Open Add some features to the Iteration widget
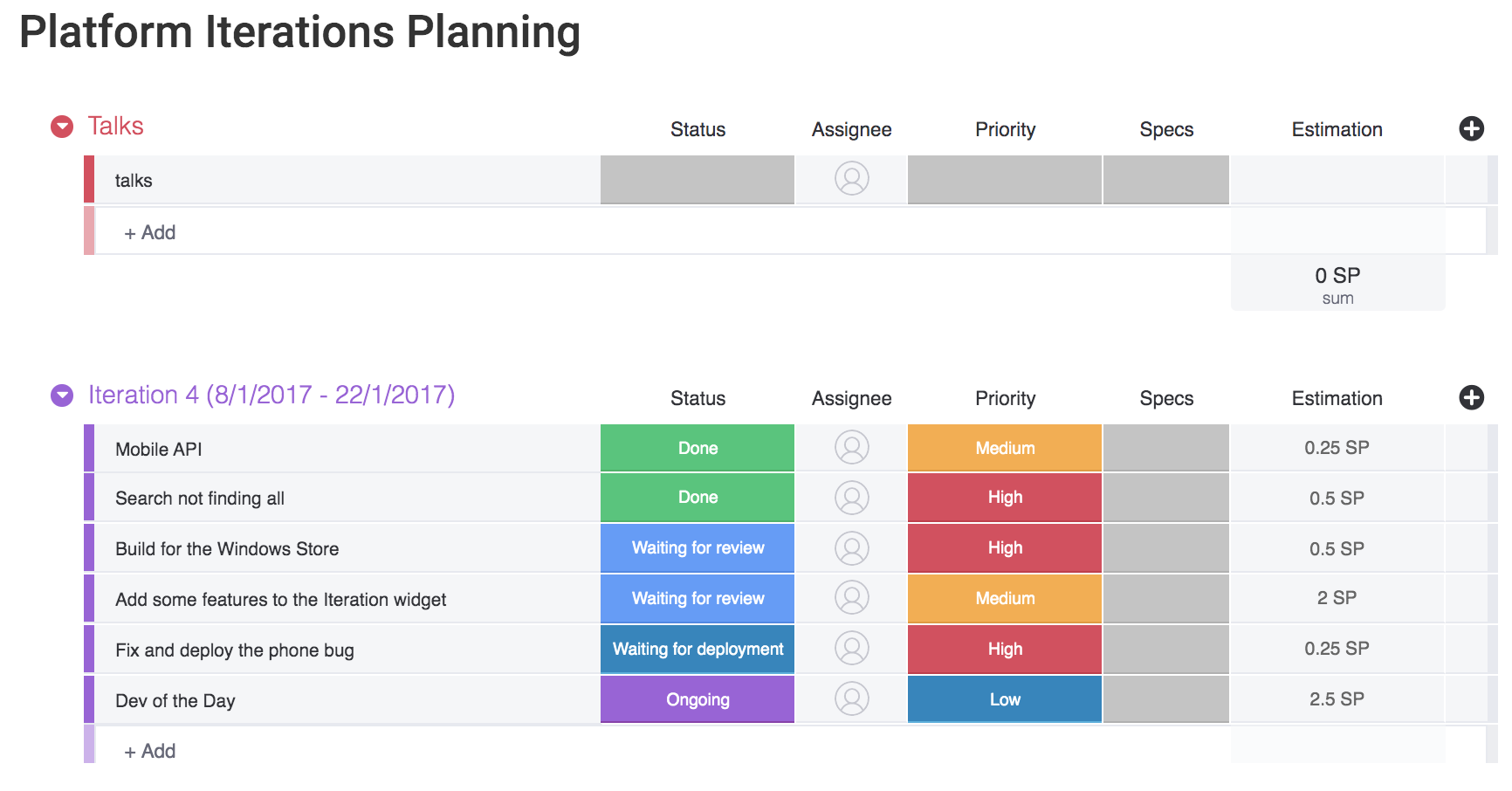The height and width of the screenshot is (791, 1512). (280, 600)
